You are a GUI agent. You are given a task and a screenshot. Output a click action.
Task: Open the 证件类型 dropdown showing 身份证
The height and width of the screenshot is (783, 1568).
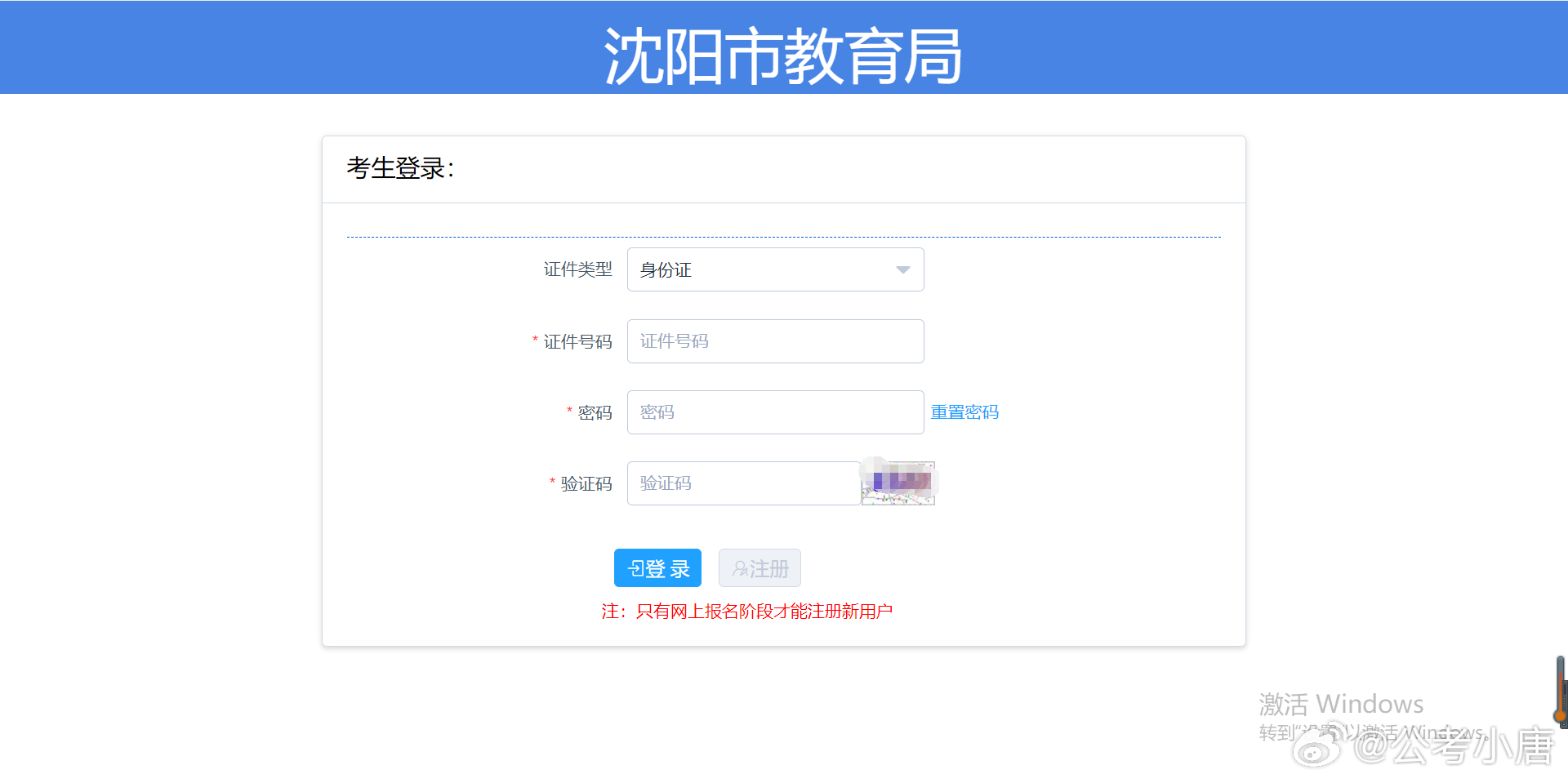[x=775, y=269]
